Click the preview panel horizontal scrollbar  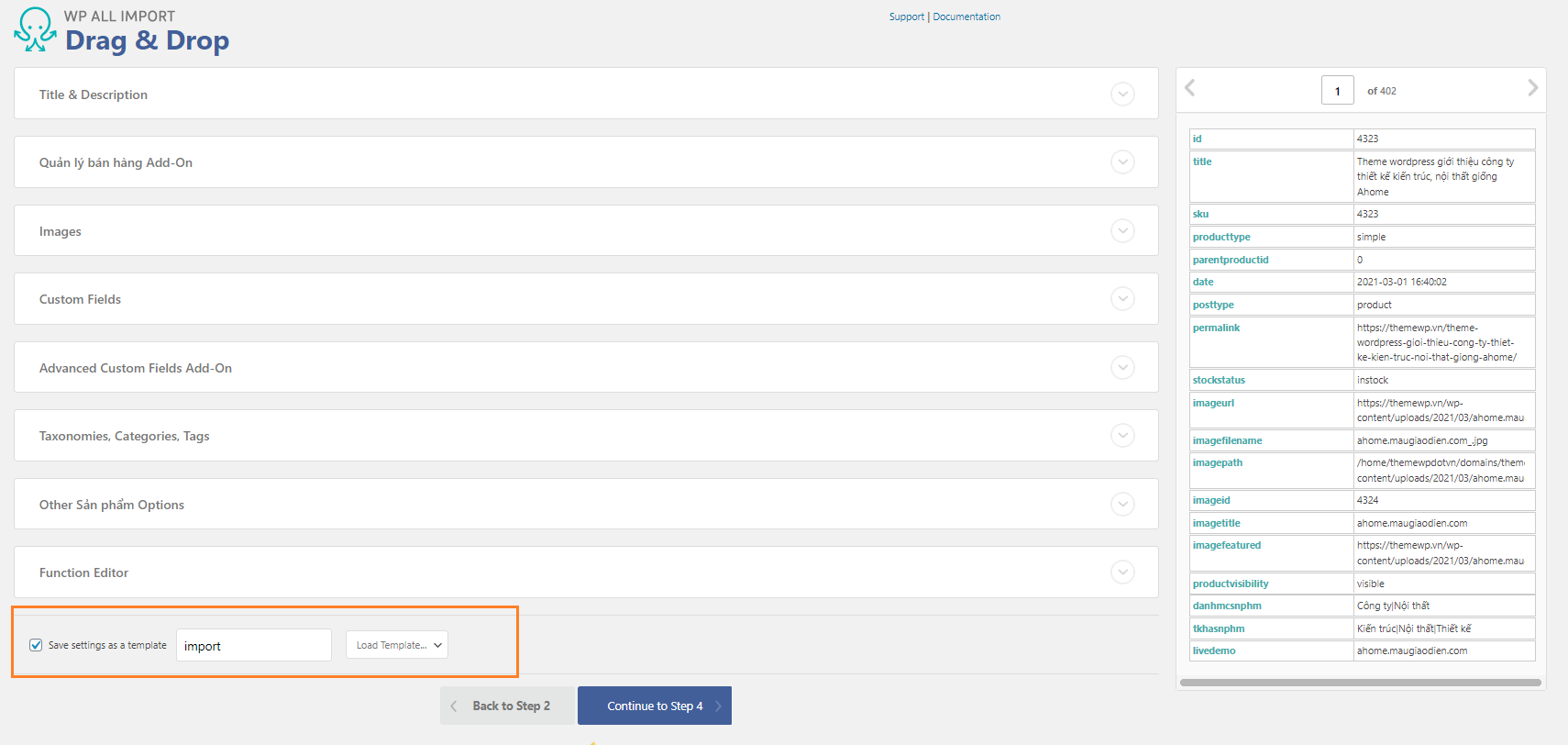[x=1360, y=683]
